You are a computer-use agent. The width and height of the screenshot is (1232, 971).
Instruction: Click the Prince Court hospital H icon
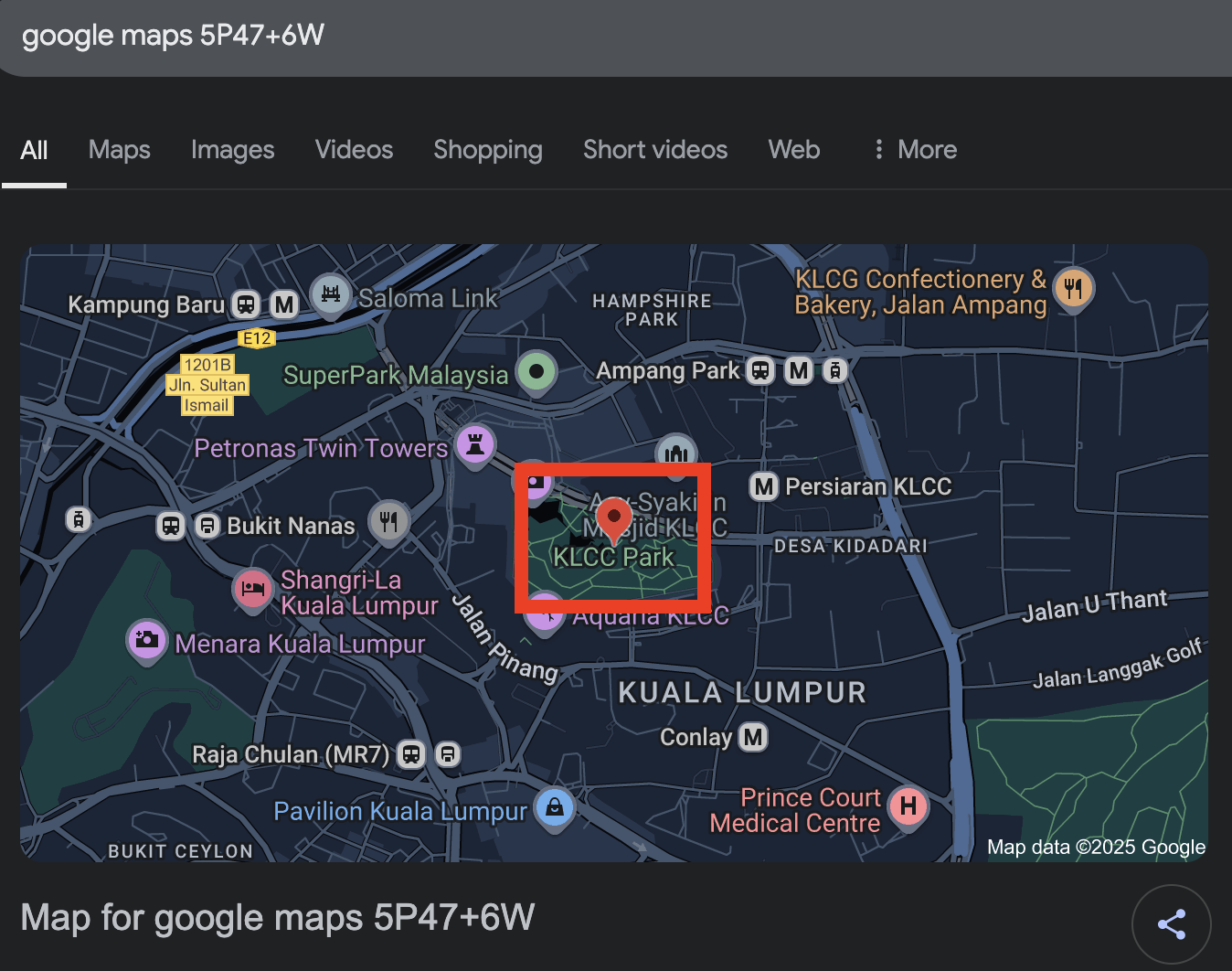908,806
